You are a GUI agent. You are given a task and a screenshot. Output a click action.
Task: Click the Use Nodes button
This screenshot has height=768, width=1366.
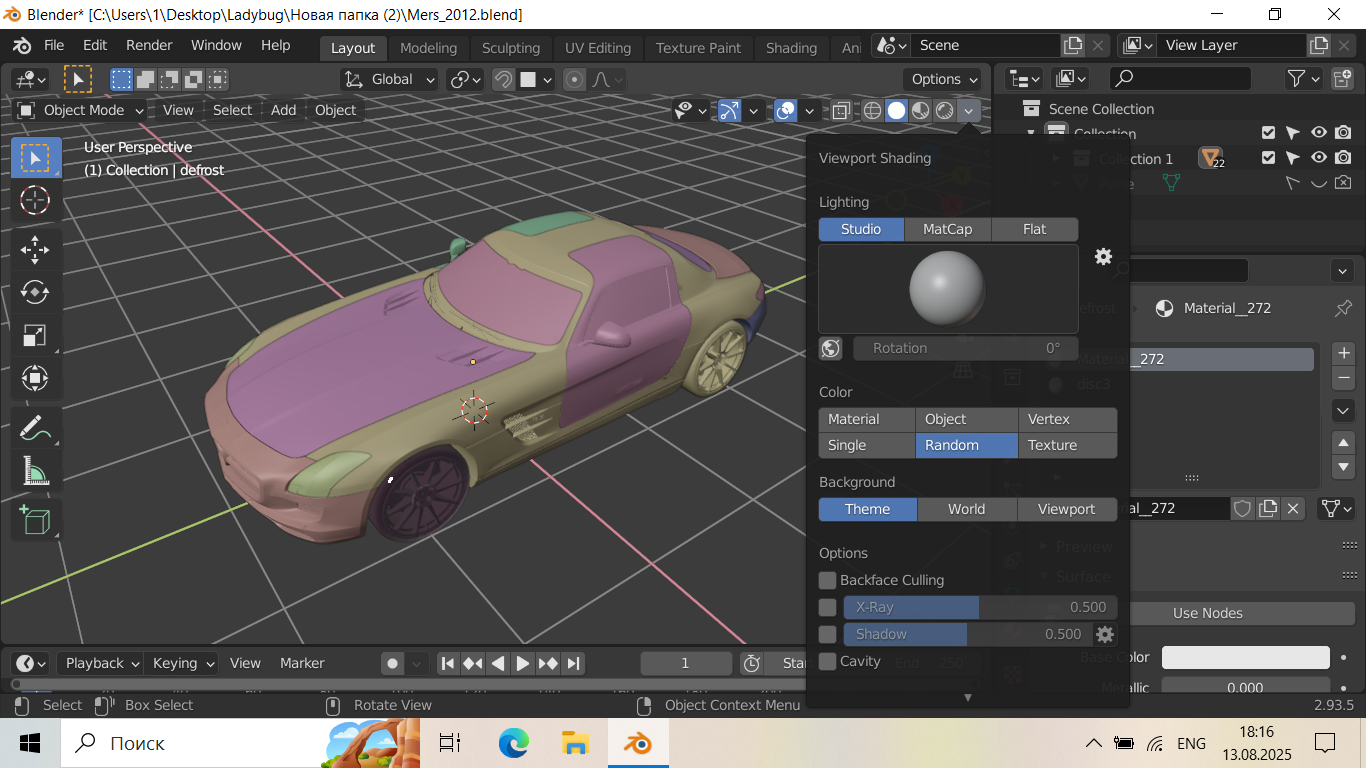pyautogui.click(x=1207, y=613)
